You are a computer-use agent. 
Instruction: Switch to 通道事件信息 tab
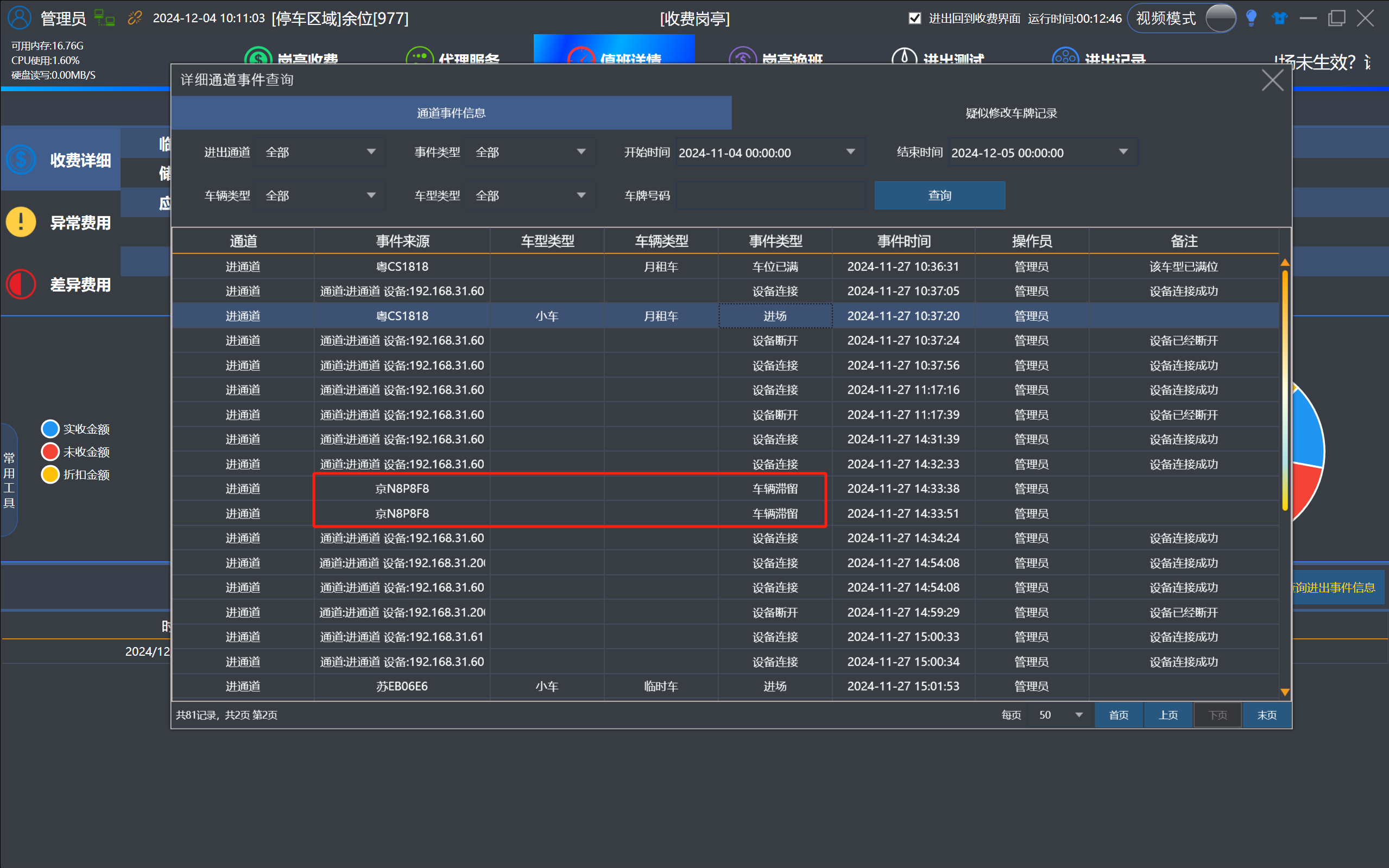pos(451,113)
